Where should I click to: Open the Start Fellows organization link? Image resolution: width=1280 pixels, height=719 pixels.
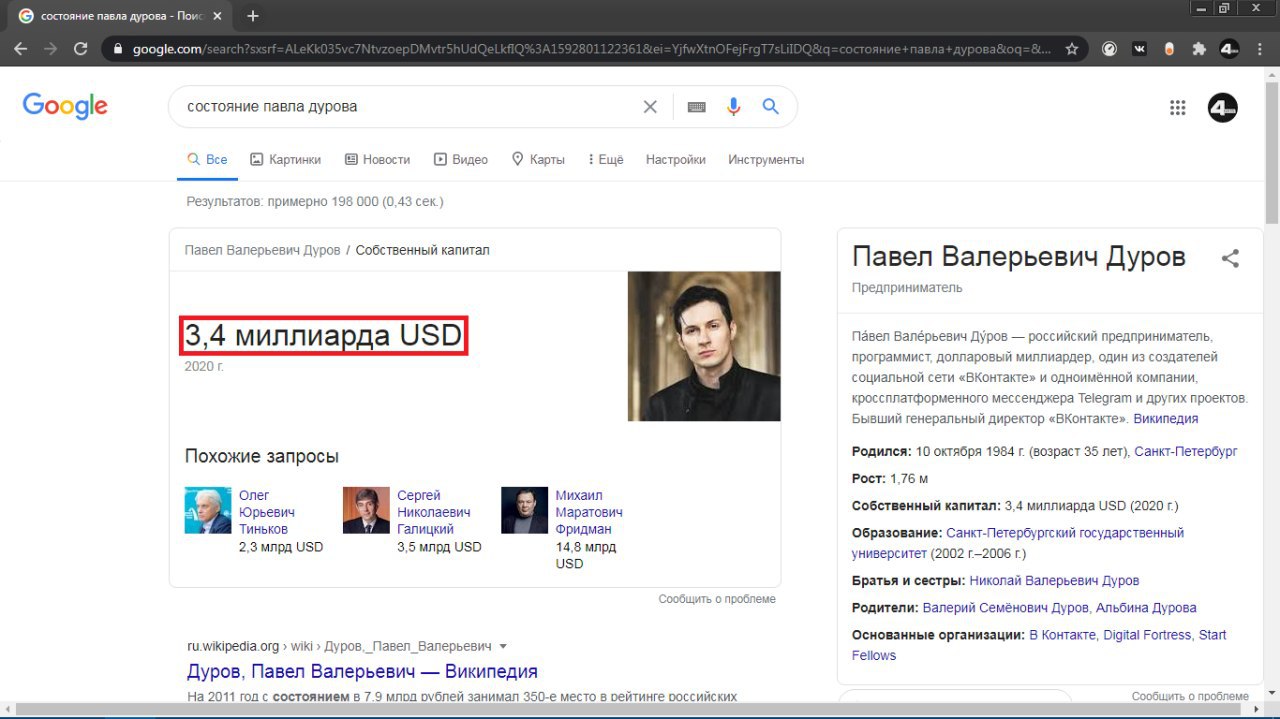coord(1039,645)
